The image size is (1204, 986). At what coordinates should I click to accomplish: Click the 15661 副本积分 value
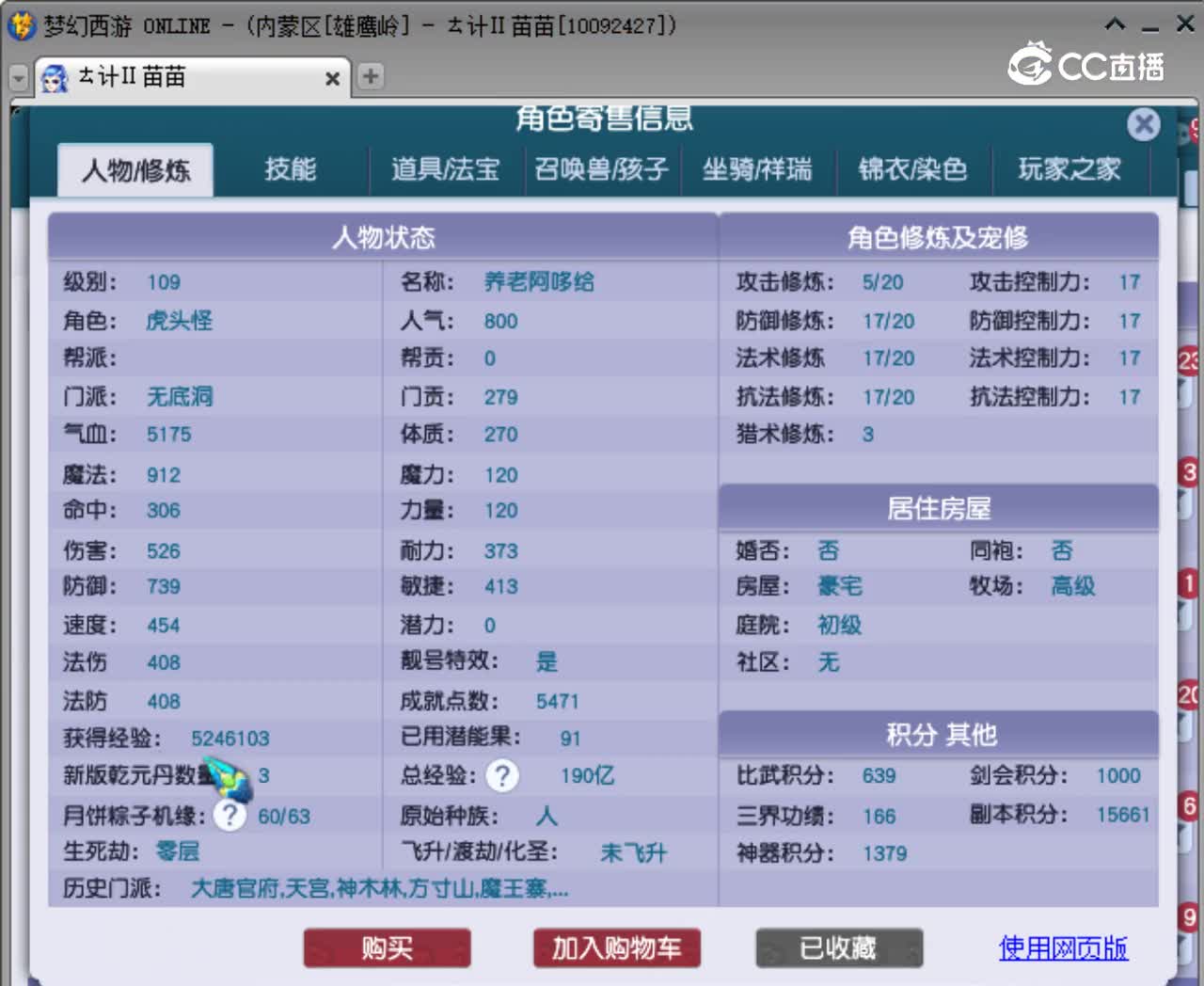tap(1123, 815)
